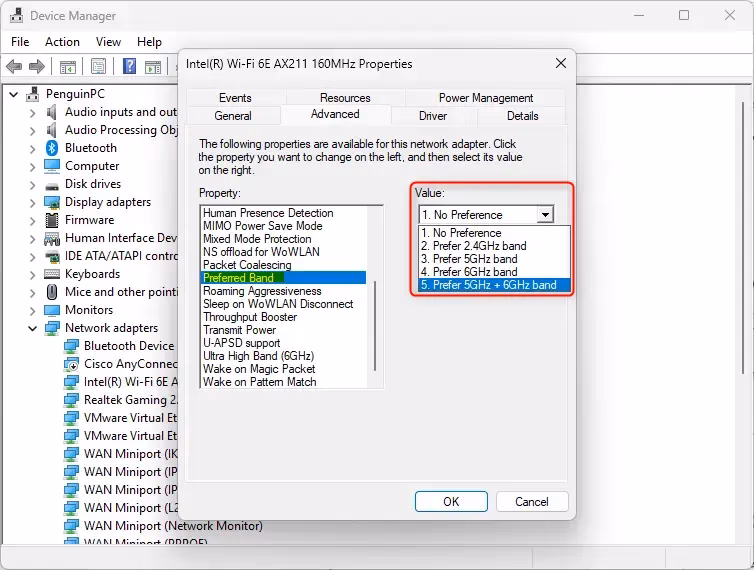Click the Disk drives category icon
This screenshot has width=754, height=570.
pos(52,184)
